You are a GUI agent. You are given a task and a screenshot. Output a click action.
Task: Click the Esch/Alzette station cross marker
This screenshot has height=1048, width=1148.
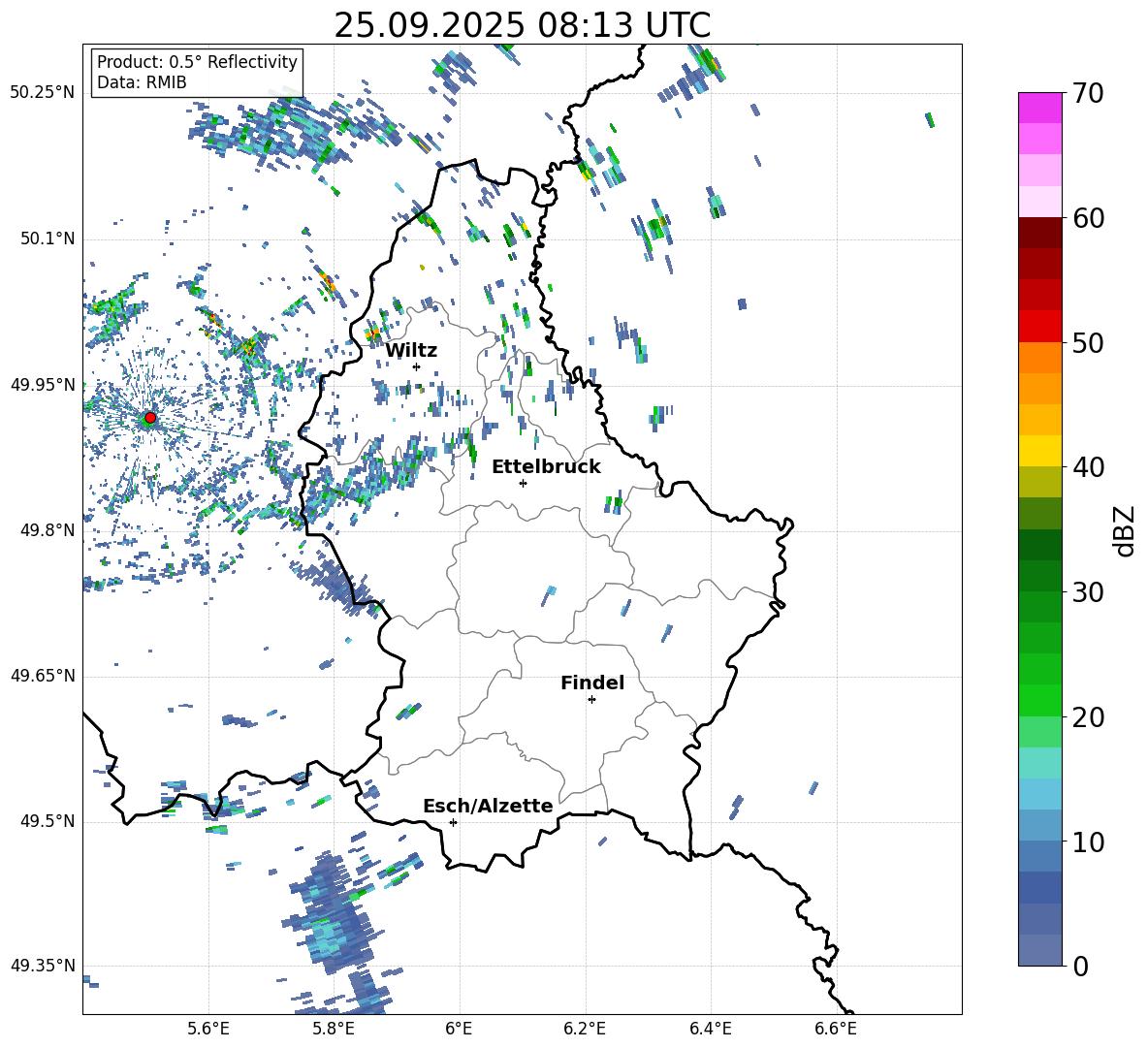[x=453, y=822]
